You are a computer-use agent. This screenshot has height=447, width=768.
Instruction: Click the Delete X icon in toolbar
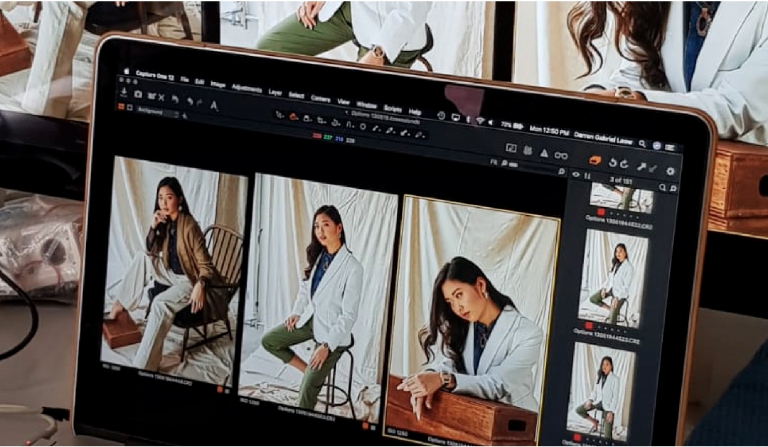pyautogui.click(x=161, y=97)
